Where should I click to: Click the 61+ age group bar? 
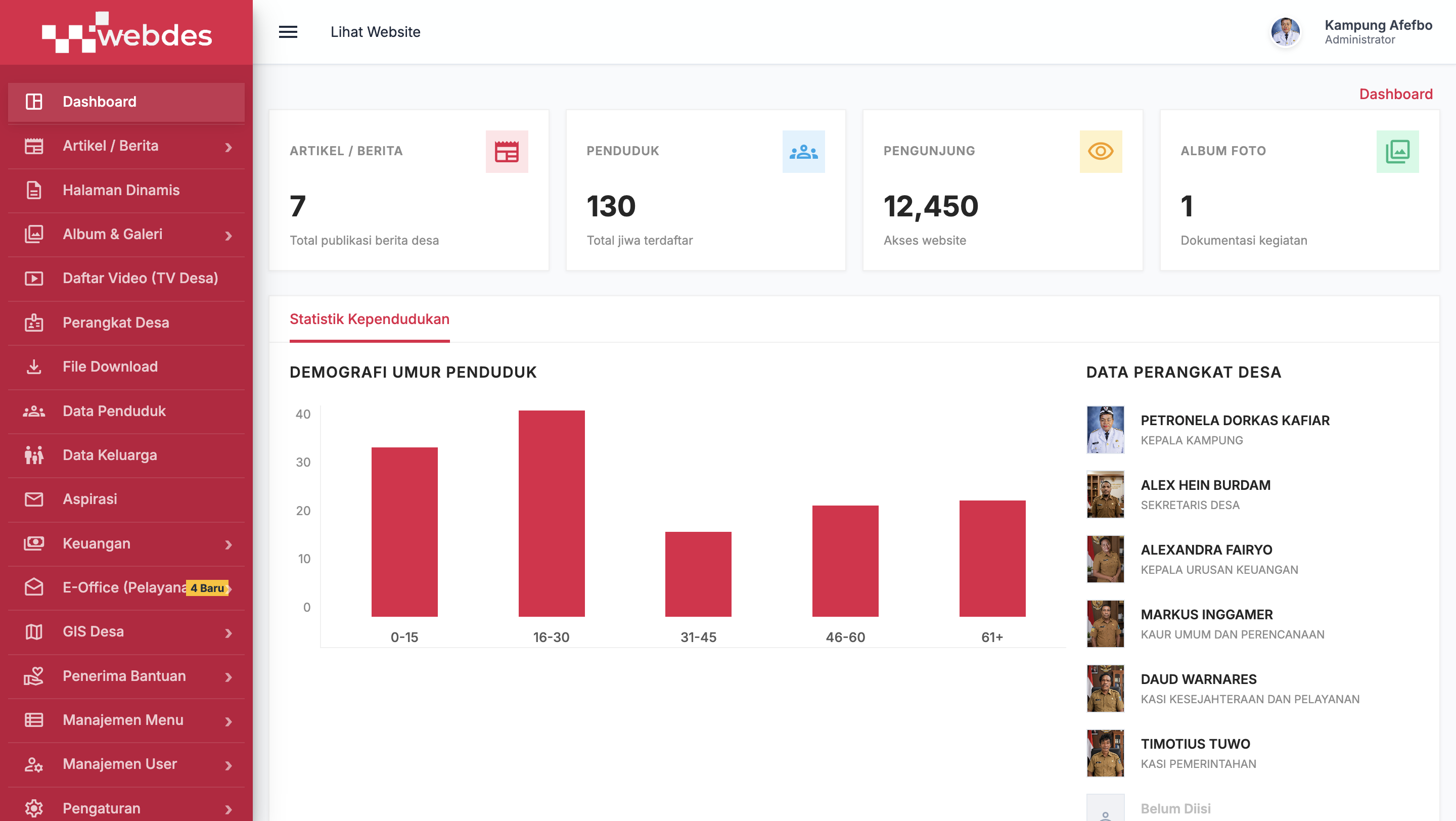[992, 558]
